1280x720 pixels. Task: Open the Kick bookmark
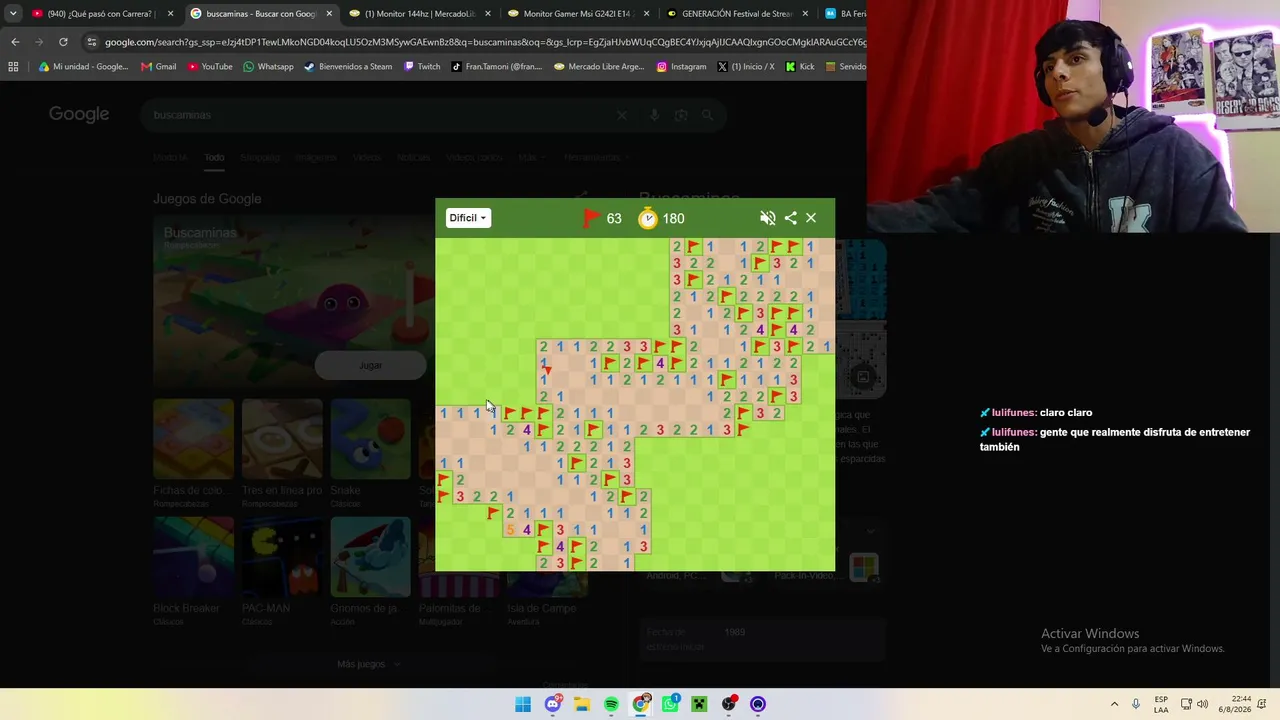pyautogui.click(x=800, y=67)
